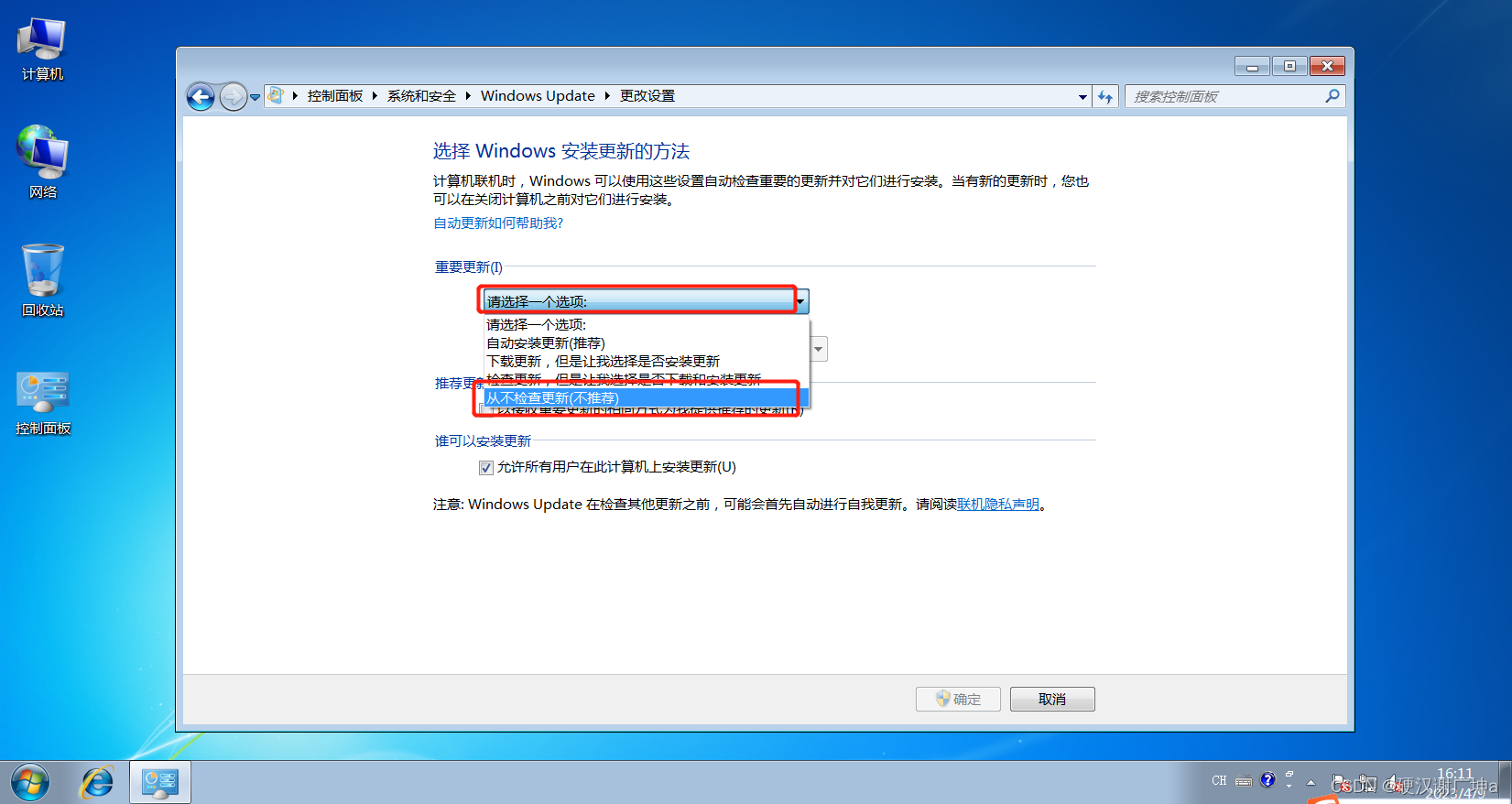The height and width of the screenshot is (804, 1512).
Task: Select the 控制面板 desktop shortcut
Action: click(x=42, y=403)
